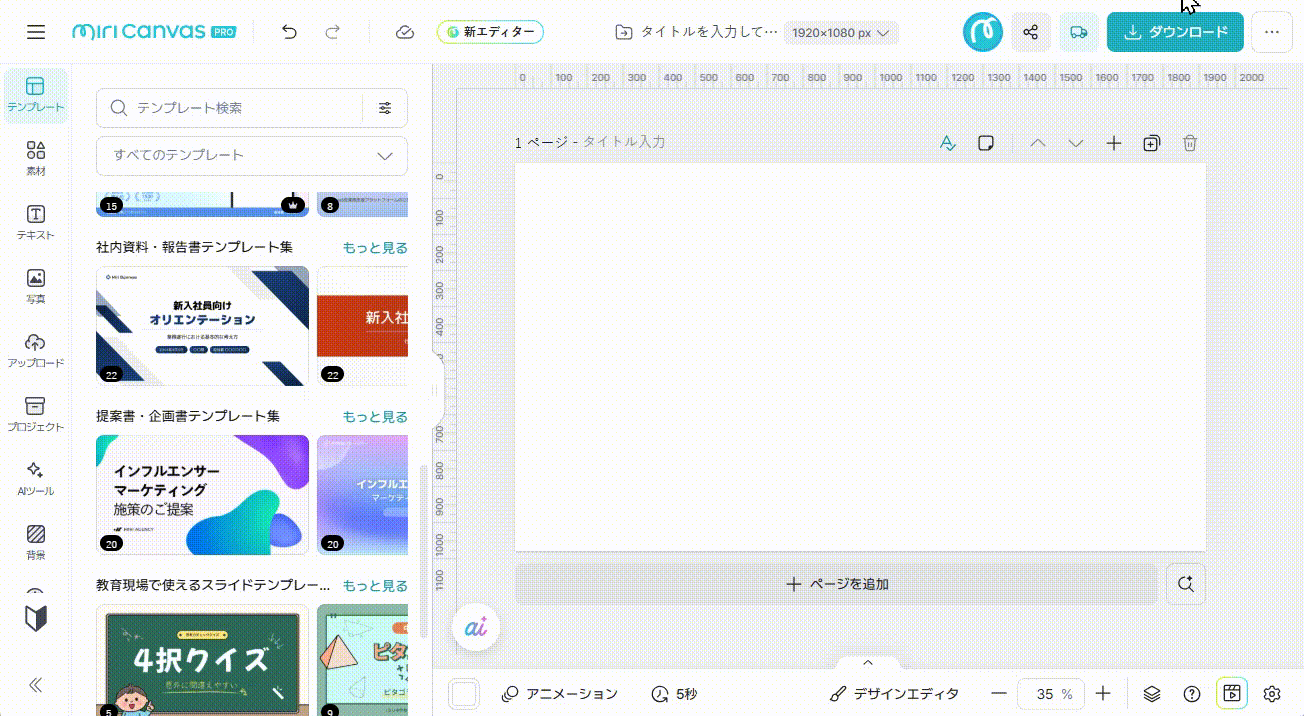This screenshot has width=1304, height=716.
Task: Click the page background color swatch
Action: coord(464,694)
